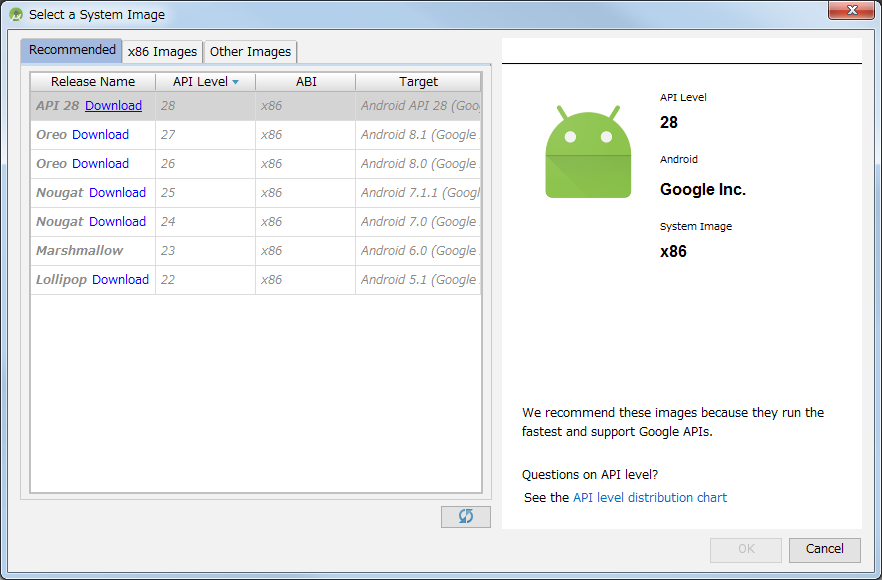The width and height of the screenshot is (882, 580).
Task: Select the Lollipop release name text
Action: tap(61, 280)
